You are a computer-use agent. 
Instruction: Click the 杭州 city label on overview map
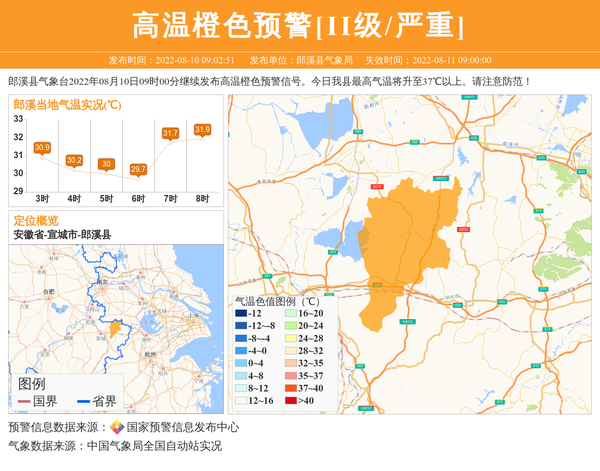coord(150,354)
